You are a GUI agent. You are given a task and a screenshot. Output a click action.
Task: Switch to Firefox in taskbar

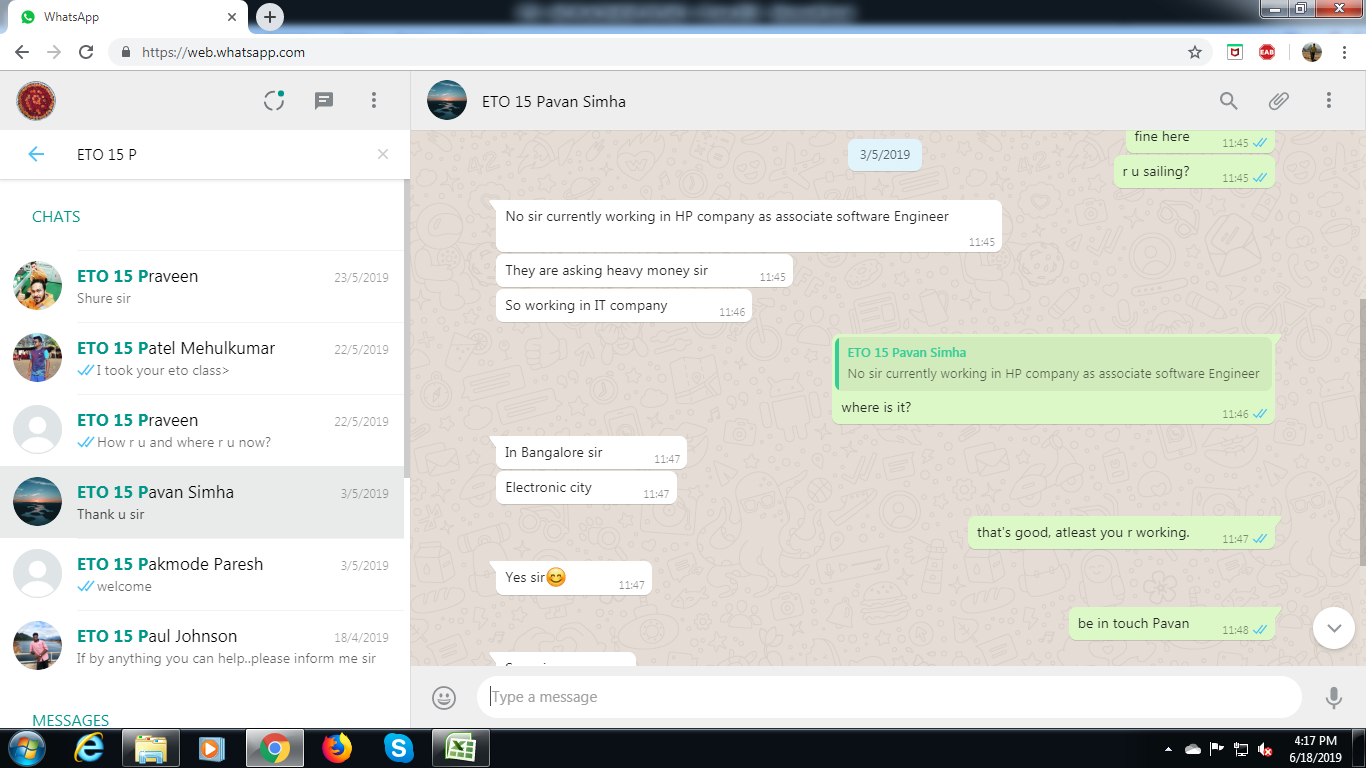tap(337, 748)
